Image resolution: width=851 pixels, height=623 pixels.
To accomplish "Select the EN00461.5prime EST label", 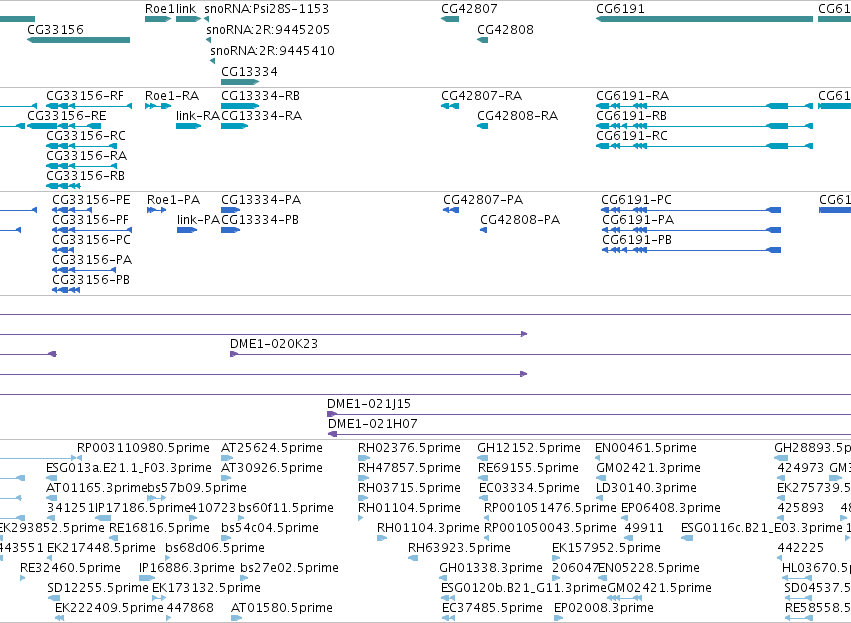I will 646,448.
